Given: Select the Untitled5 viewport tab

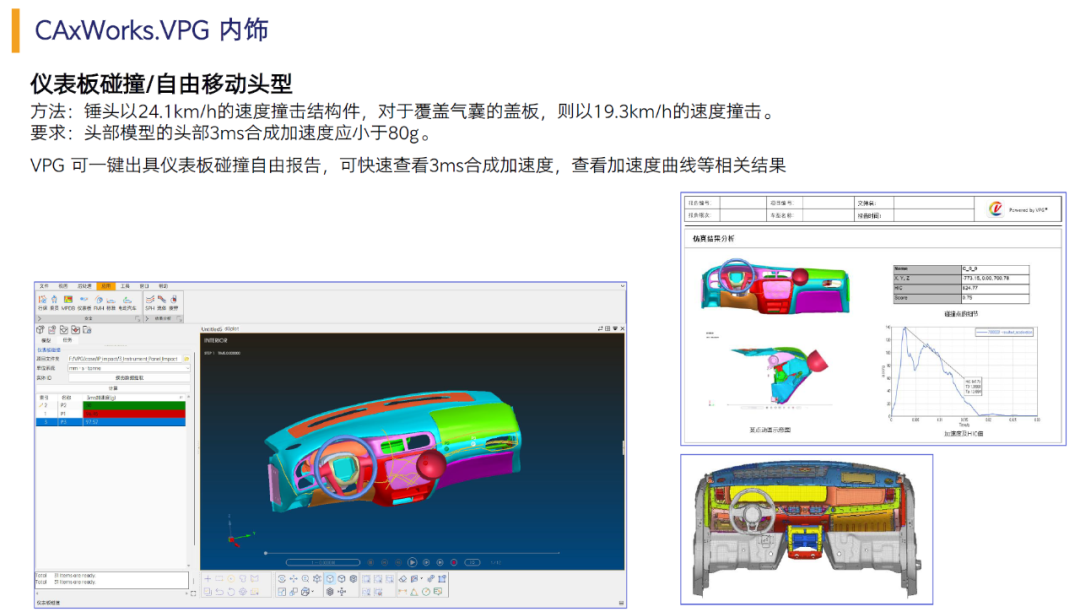Looking at the screenshot, I should [212, 329].
